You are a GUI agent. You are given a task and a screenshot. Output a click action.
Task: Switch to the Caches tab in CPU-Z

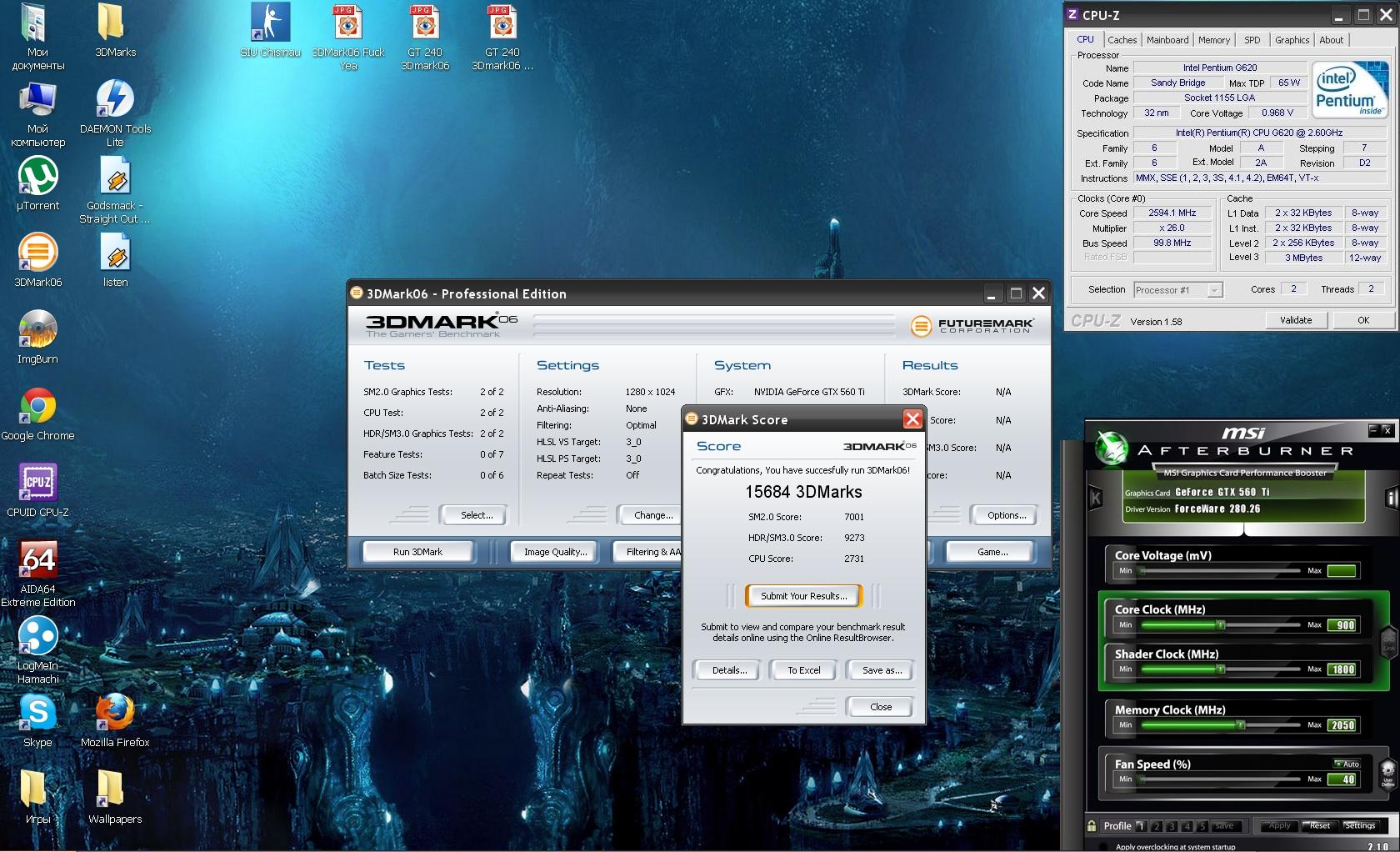pos(1122,40)
